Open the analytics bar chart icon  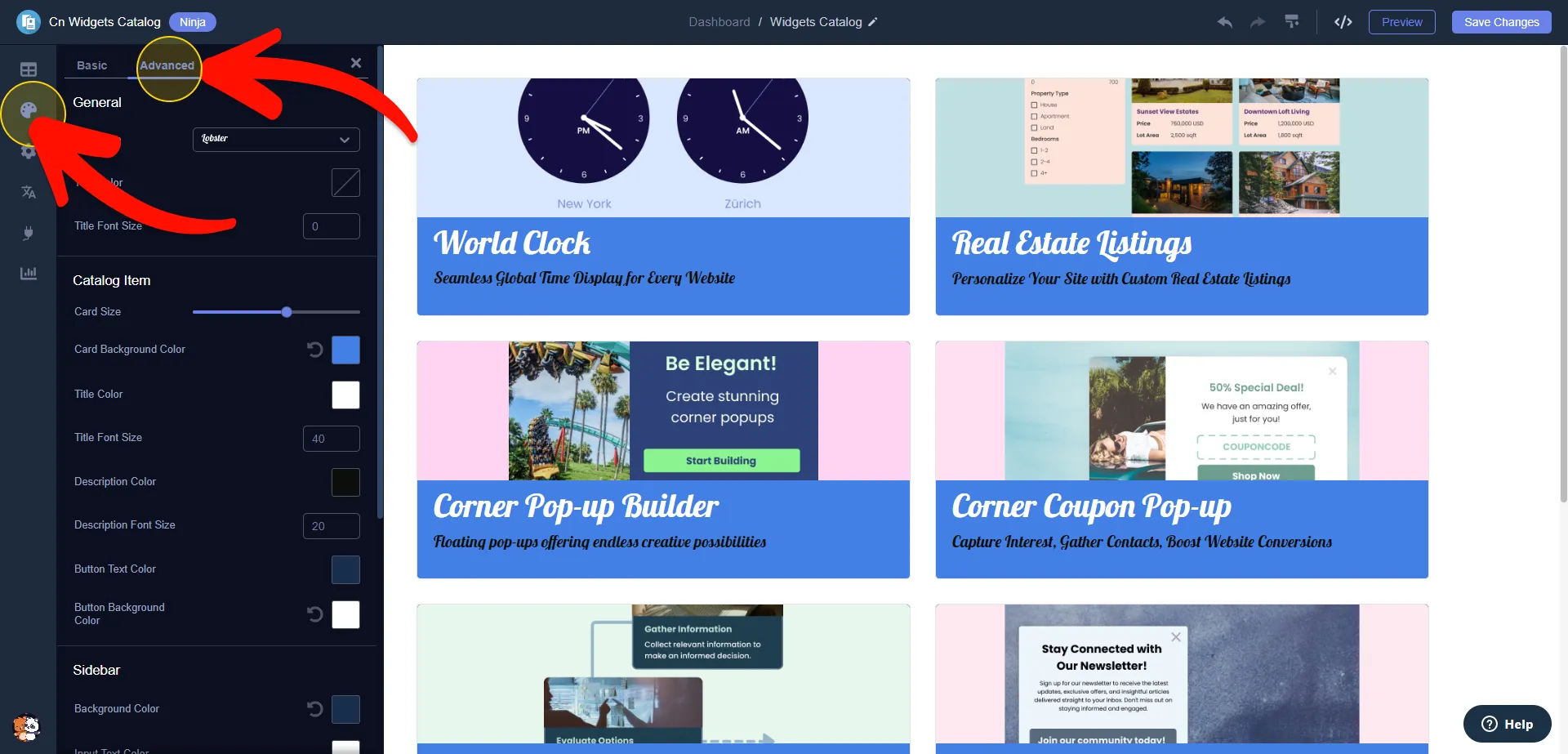(29, 274)
